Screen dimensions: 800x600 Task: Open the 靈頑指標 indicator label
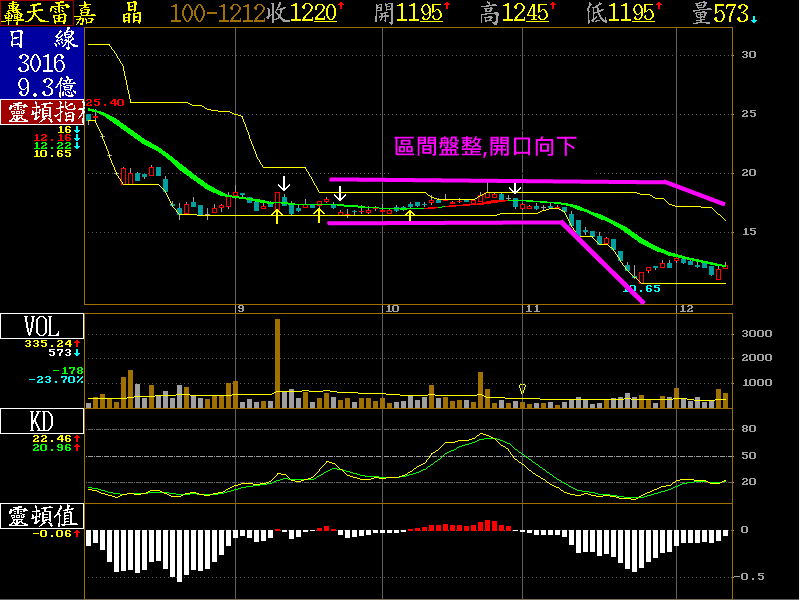click(x=42, y=112)
